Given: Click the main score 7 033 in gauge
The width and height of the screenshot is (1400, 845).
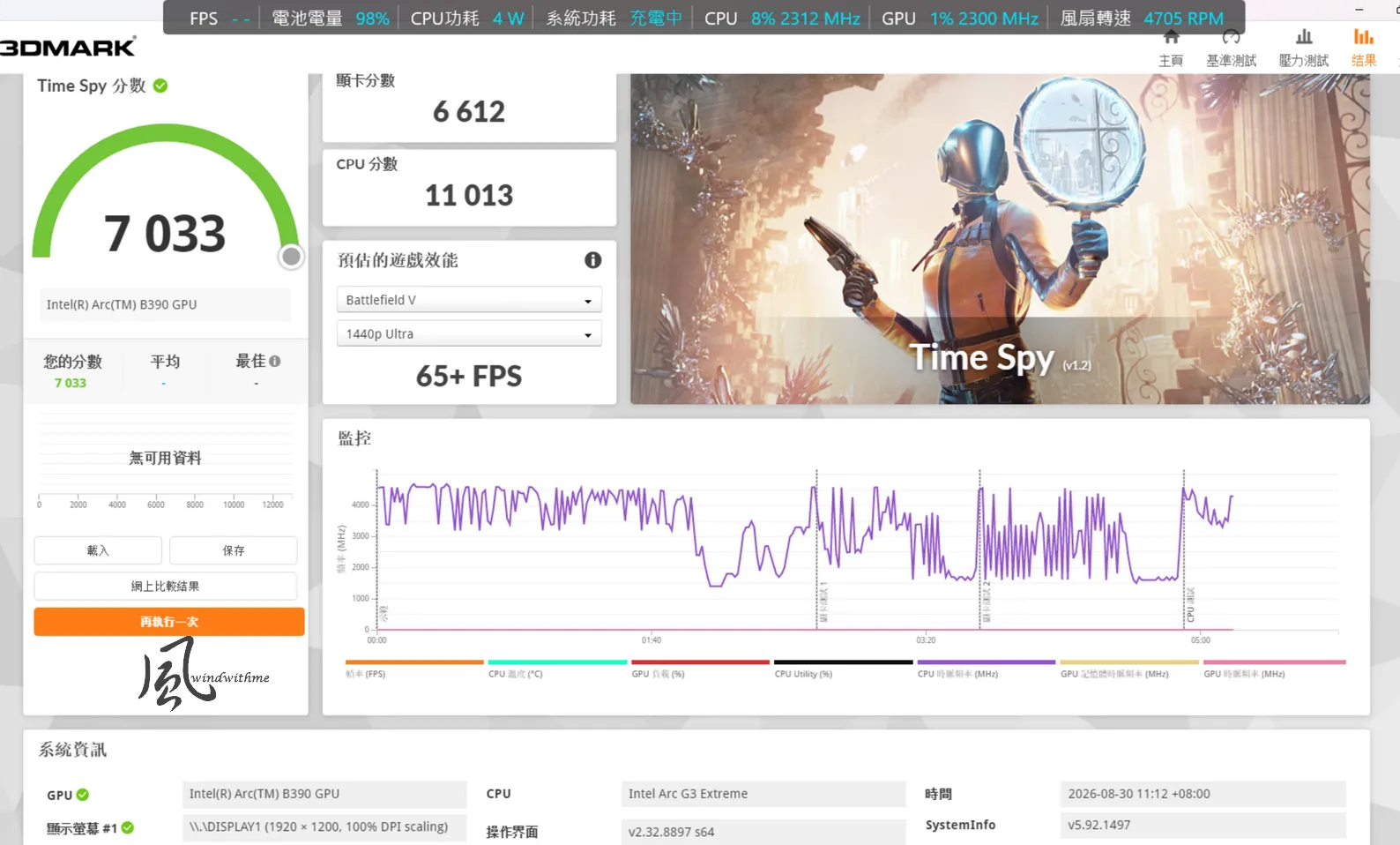Looking at the screenshot, I should click(165, 234).
